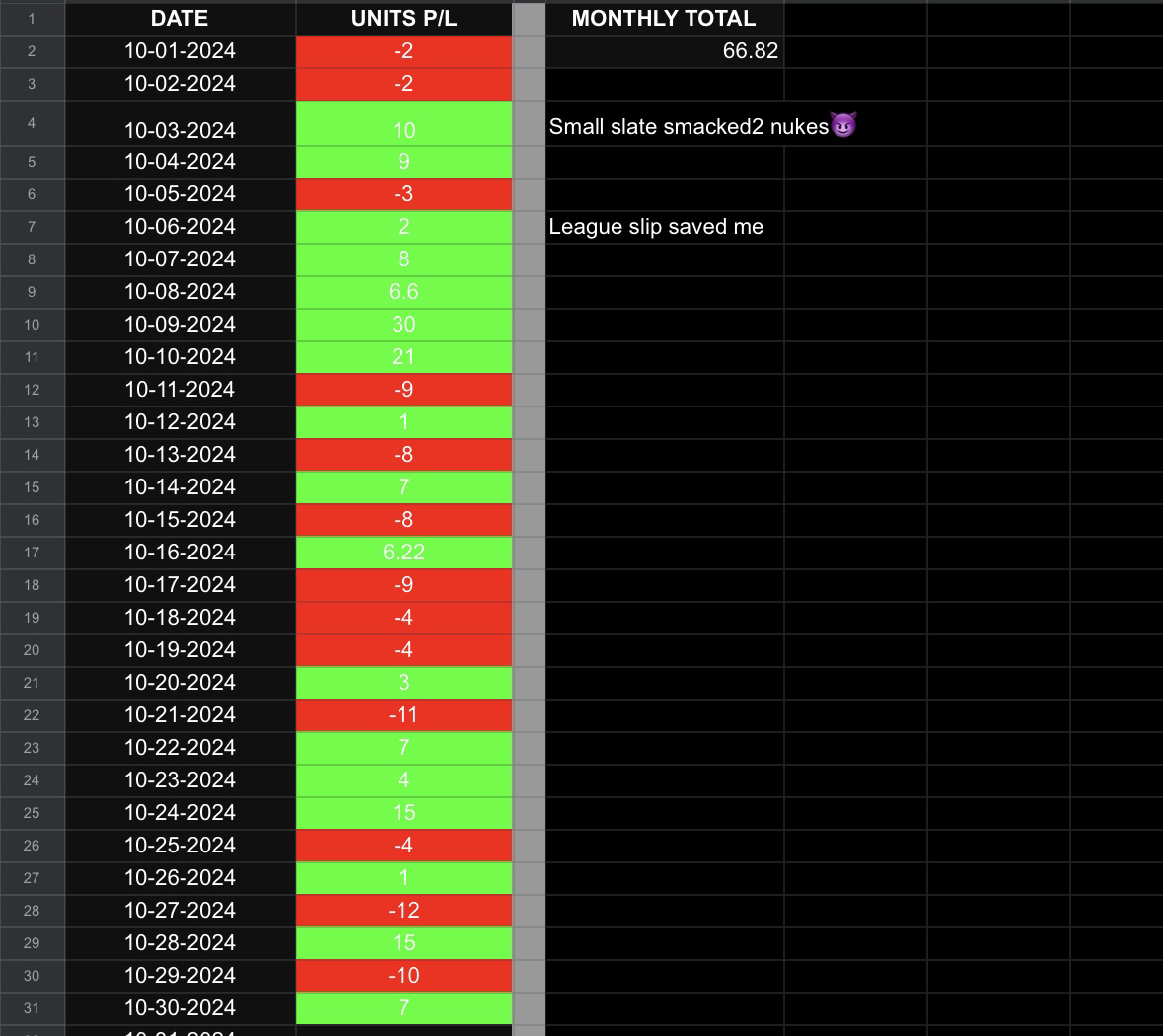Select the green cell showing 30

click(403, 325)
